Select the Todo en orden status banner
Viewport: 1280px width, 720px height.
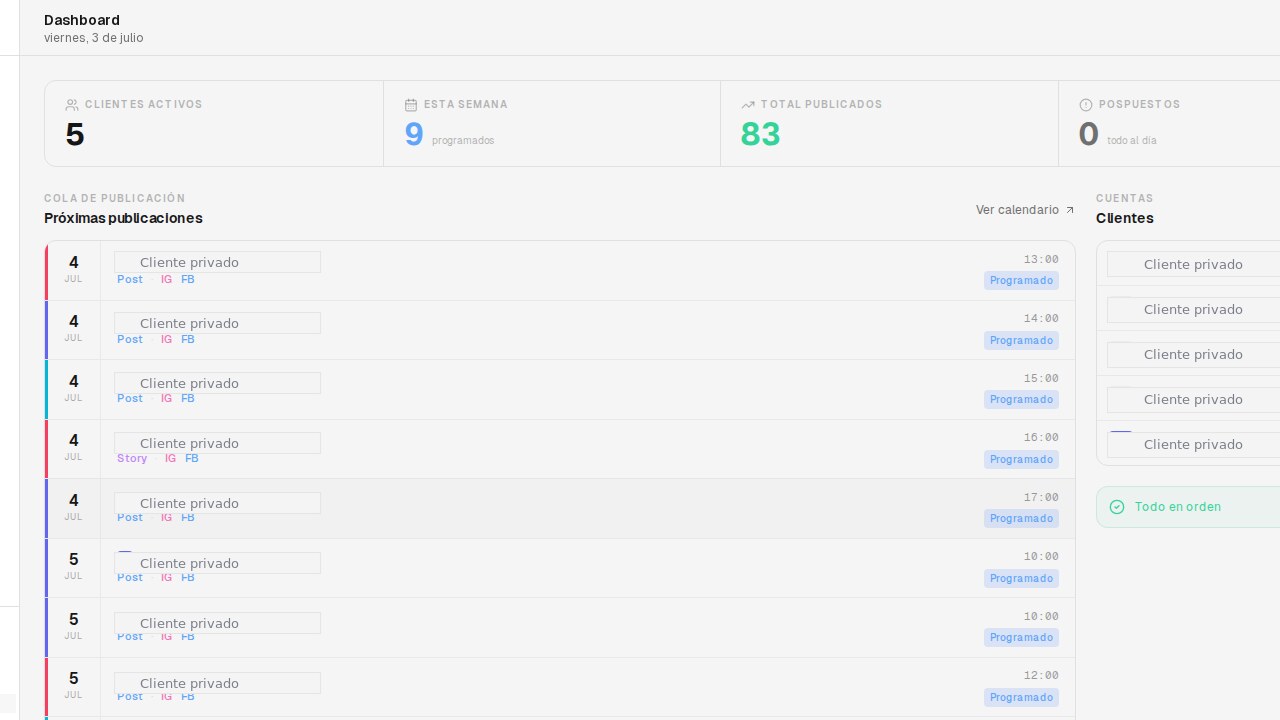[1188, 507]
